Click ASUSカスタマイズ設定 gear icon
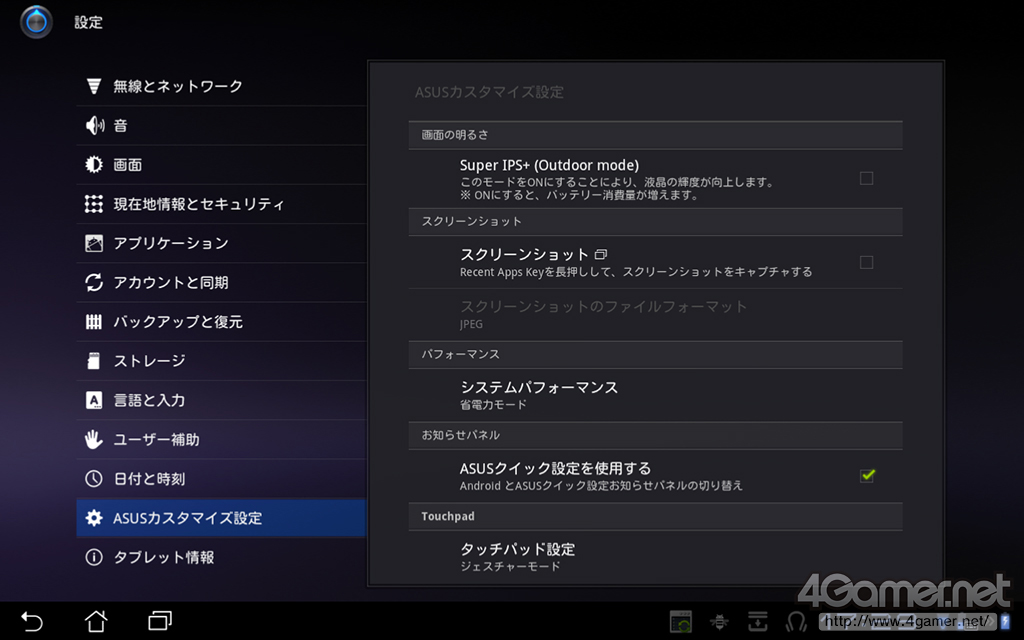This screenshot has height=640, width=1024. [94, 518]
